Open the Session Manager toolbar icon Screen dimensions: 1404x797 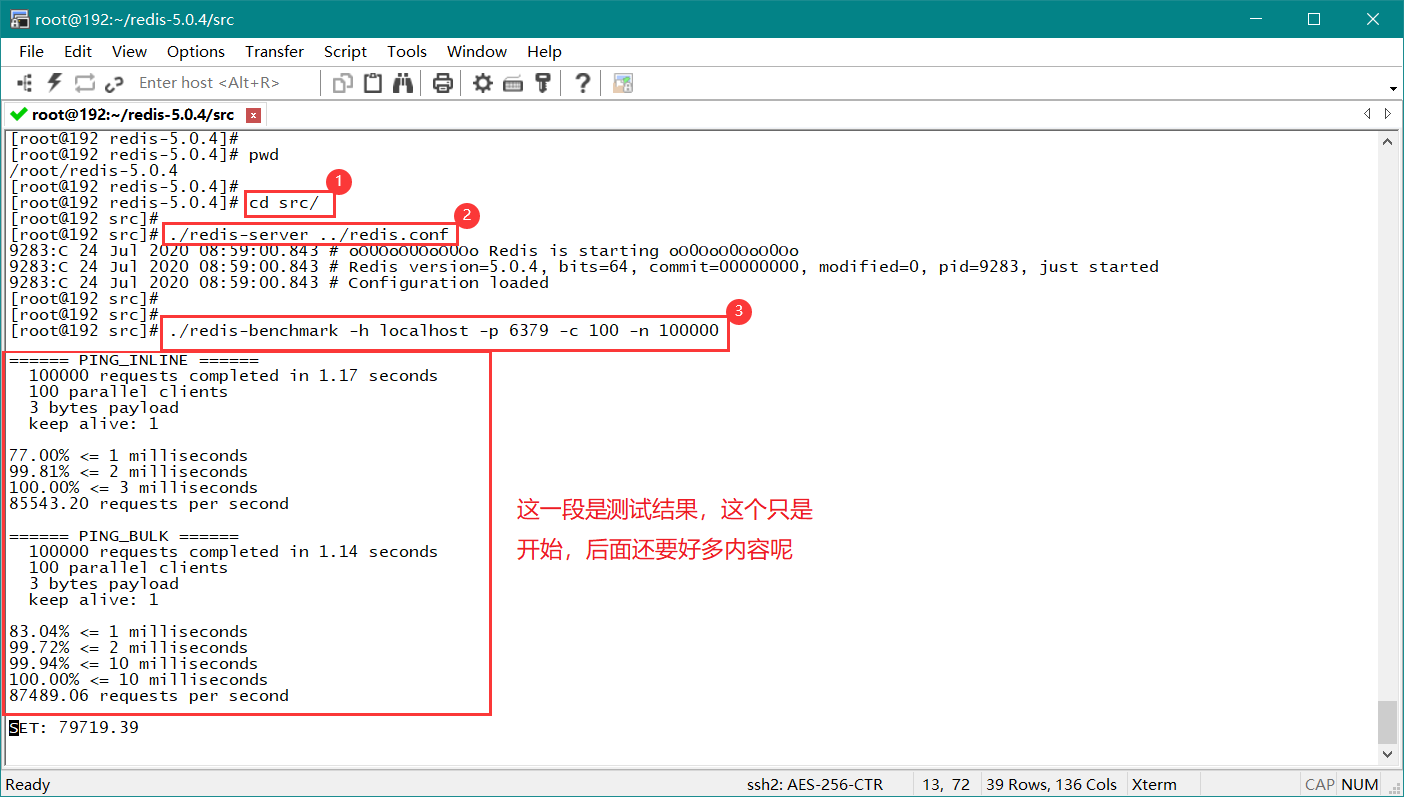pyautogui.click(x=25, y=83)
